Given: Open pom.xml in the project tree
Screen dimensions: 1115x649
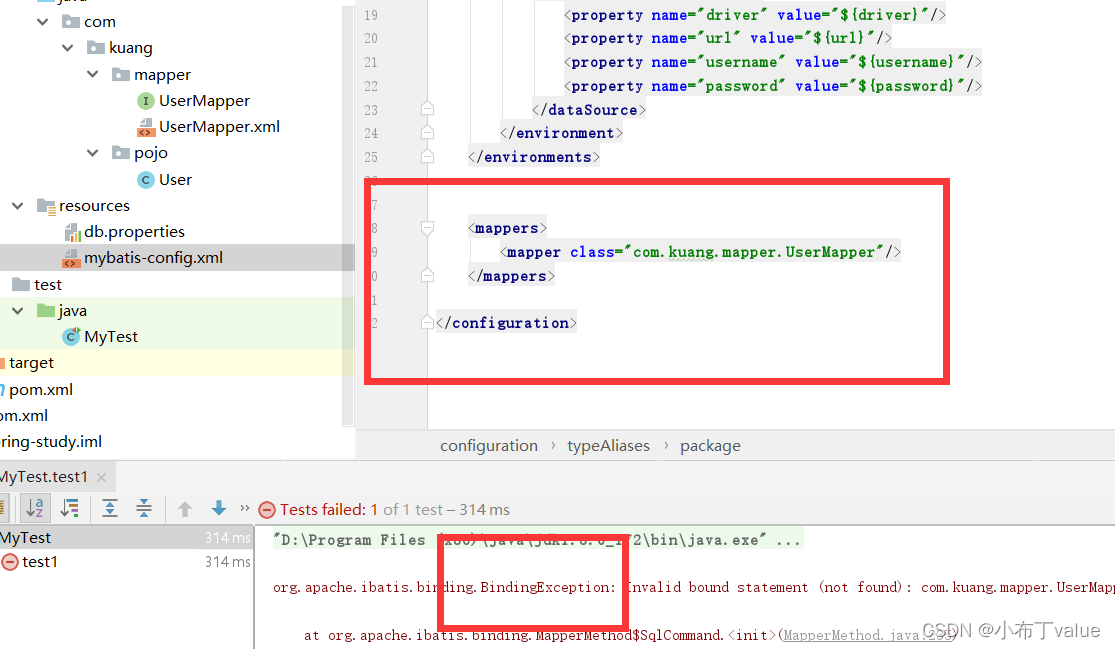Looking at the screenshot, I should click(41, 390).
